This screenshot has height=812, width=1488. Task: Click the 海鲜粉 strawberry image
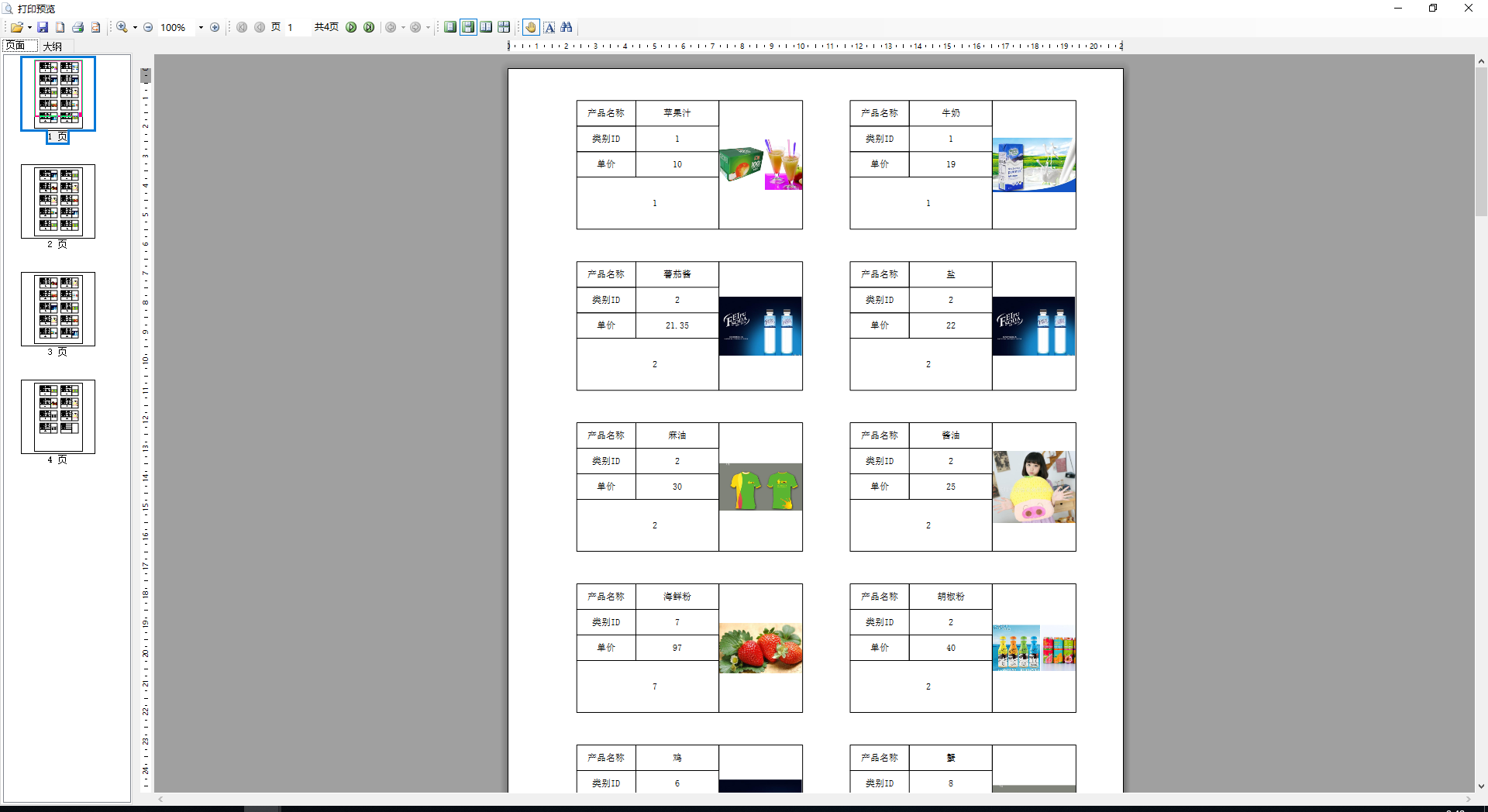[x=760, y=648]
